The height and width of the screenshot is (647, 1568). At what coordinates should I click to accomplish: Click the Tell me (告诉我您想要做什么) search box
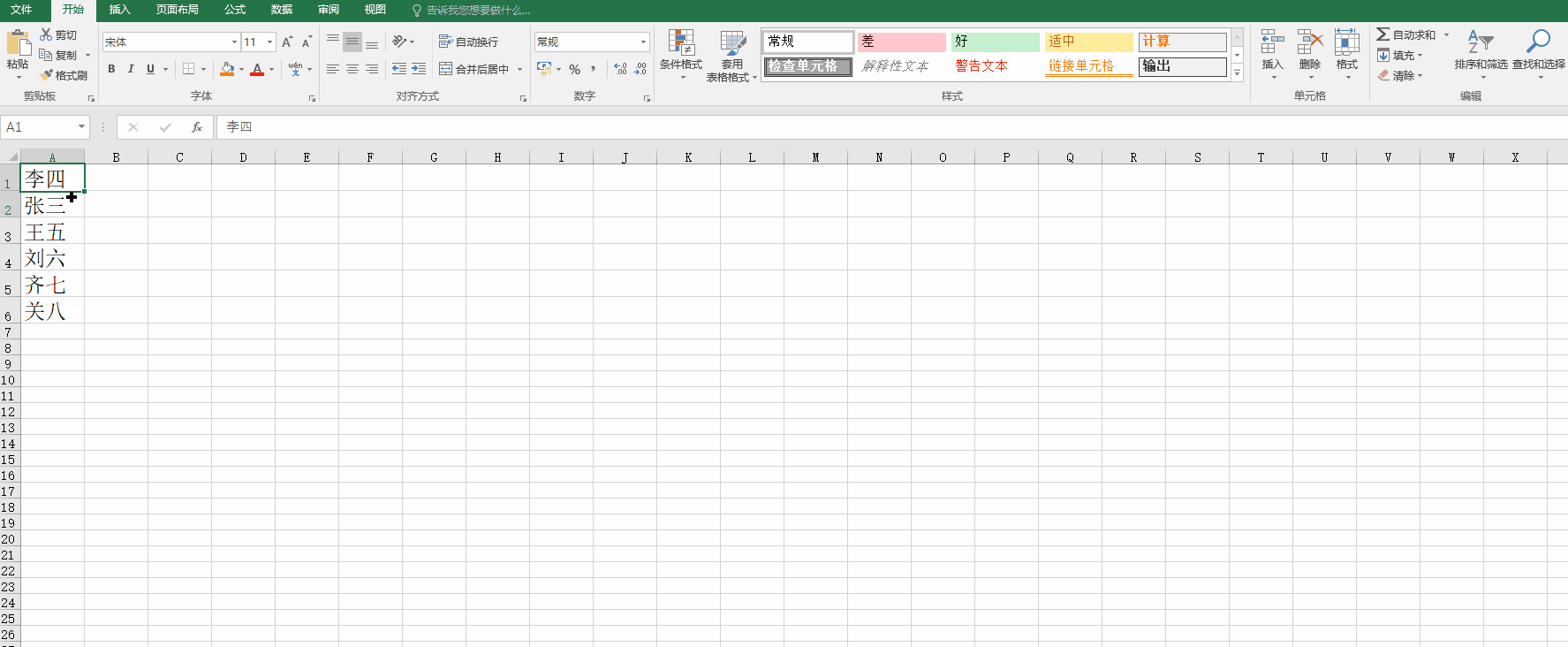[x=471, y=11]
